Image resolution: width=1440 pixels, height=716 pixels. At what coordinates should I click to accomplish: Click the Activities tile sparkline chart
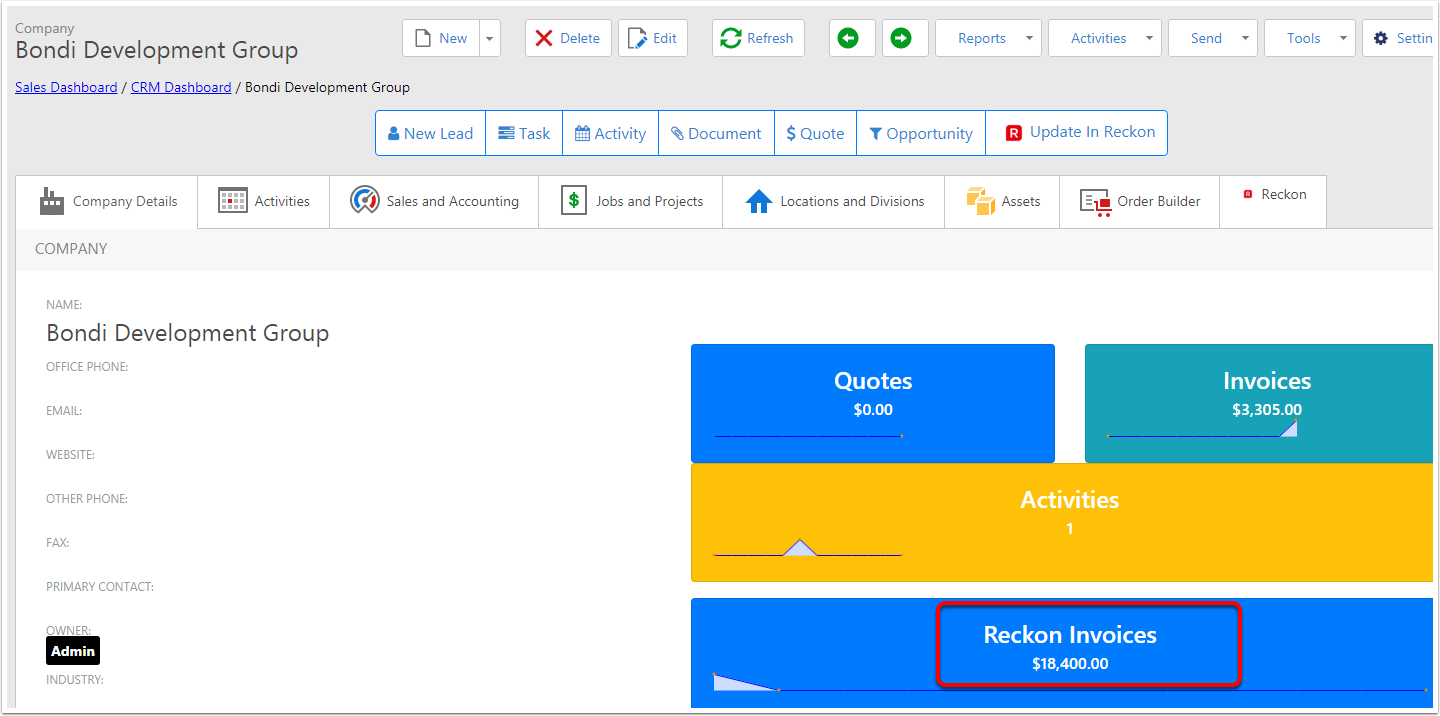click(808, 547)
